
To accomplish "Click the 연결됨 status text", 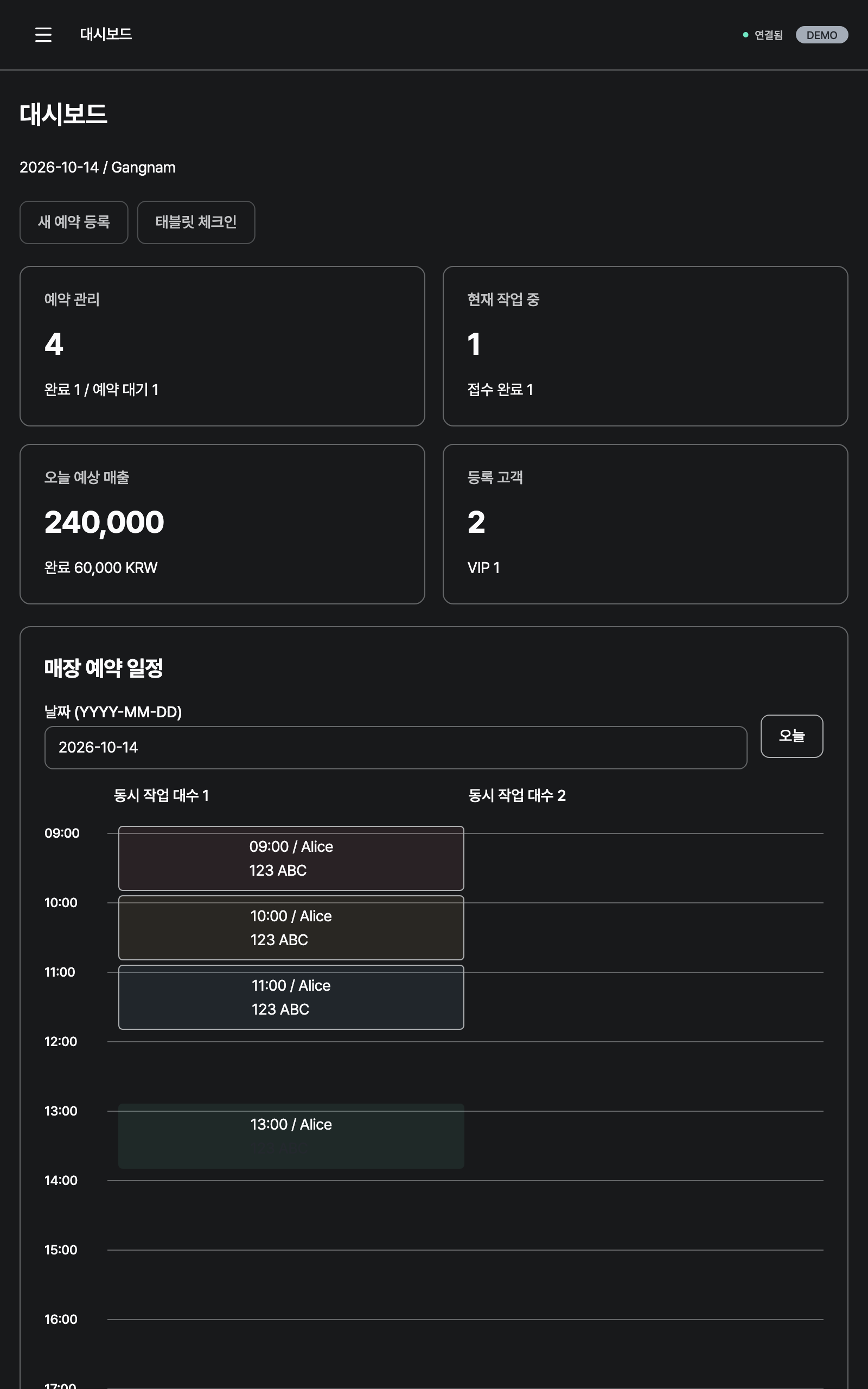I will 768,35.
